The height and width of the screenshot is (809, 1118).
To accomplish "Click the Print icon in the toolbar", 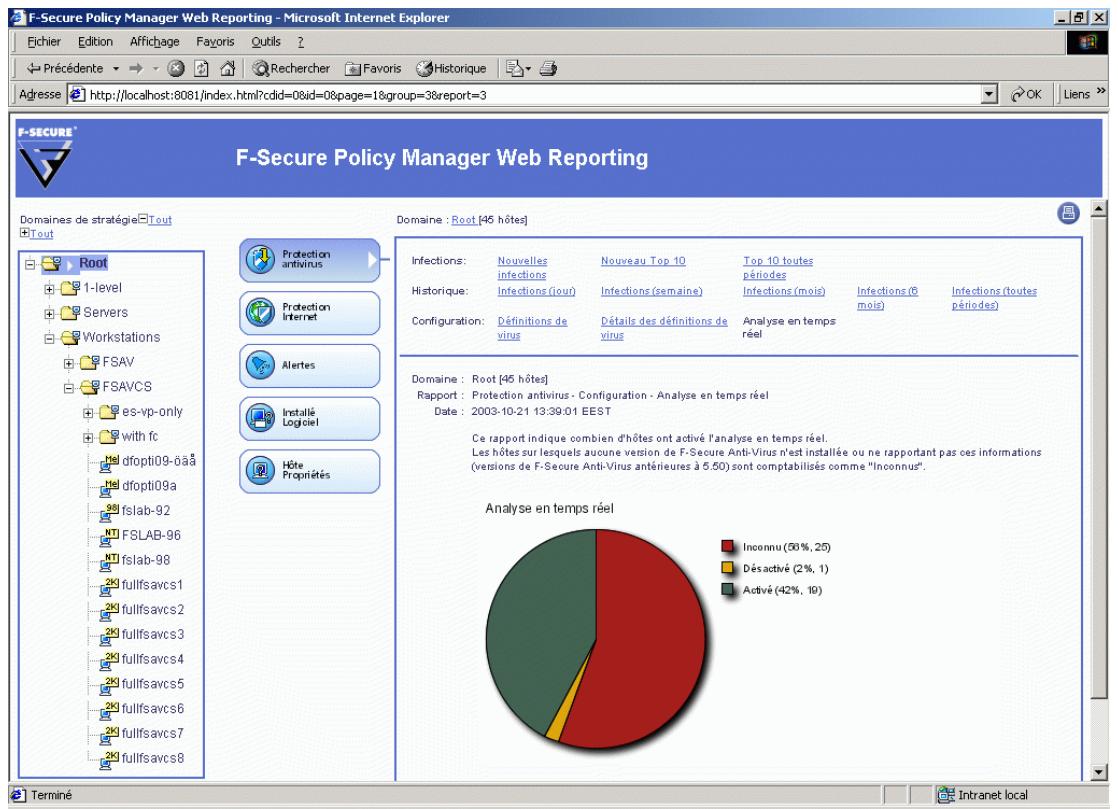I will [x=548, y=68].
